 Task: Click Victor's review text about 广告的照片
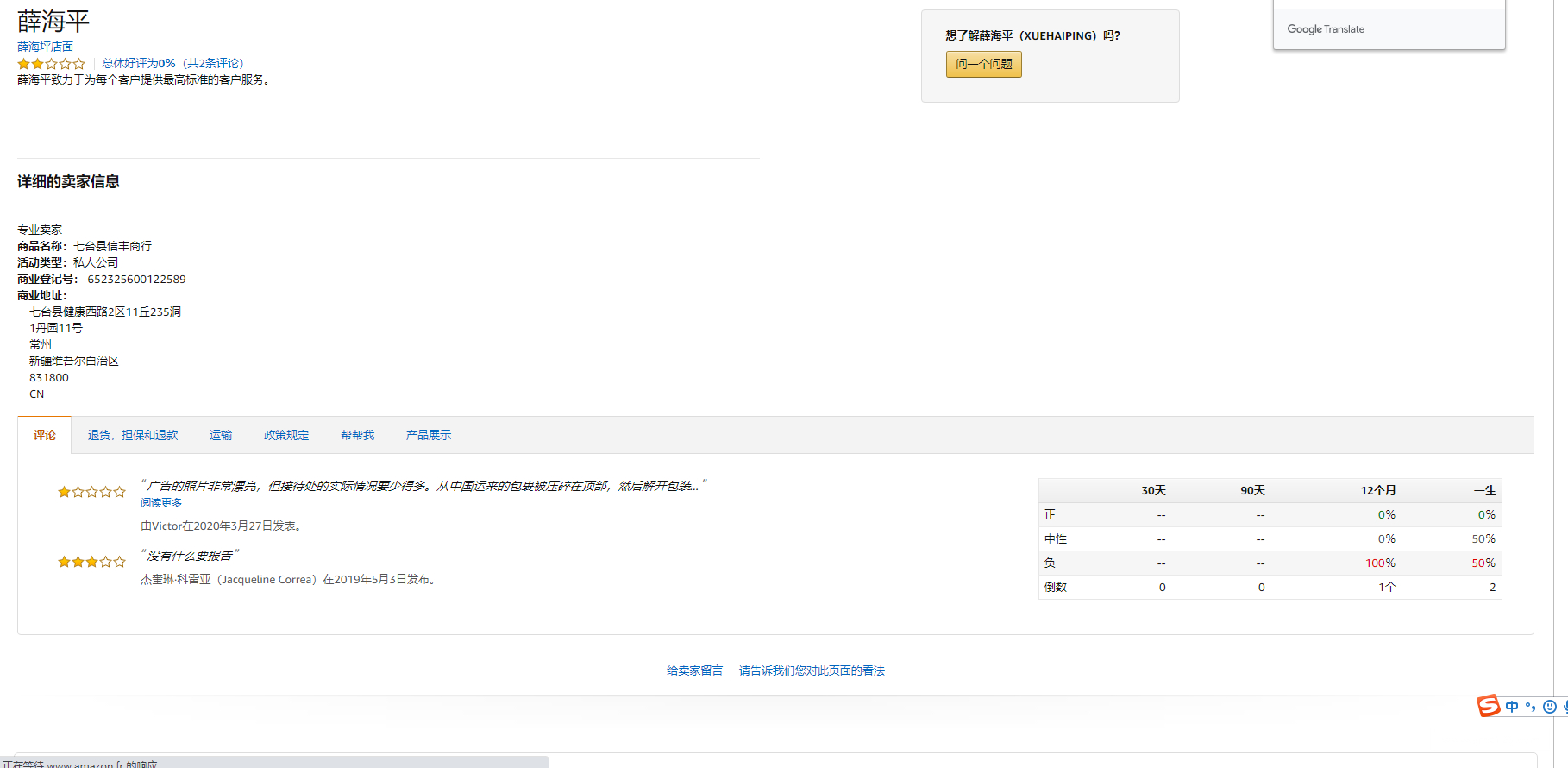coord(423,486)
